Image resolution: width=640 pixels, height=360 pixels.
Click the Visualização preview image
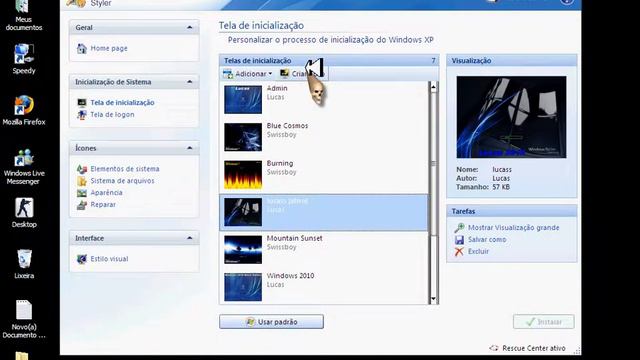point(511,117)
